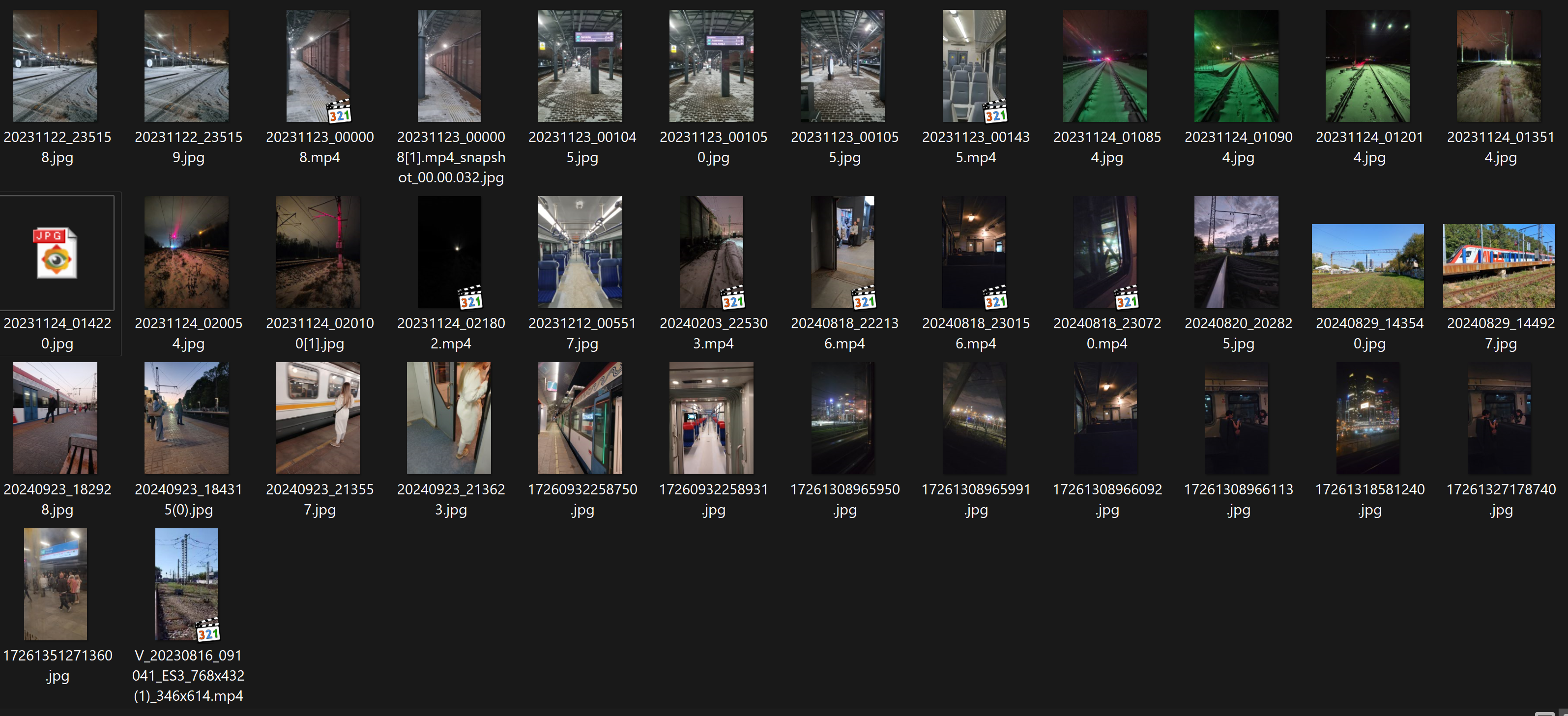Click the 321 badge on 20240818_230720.mp4

(1126, 299)
